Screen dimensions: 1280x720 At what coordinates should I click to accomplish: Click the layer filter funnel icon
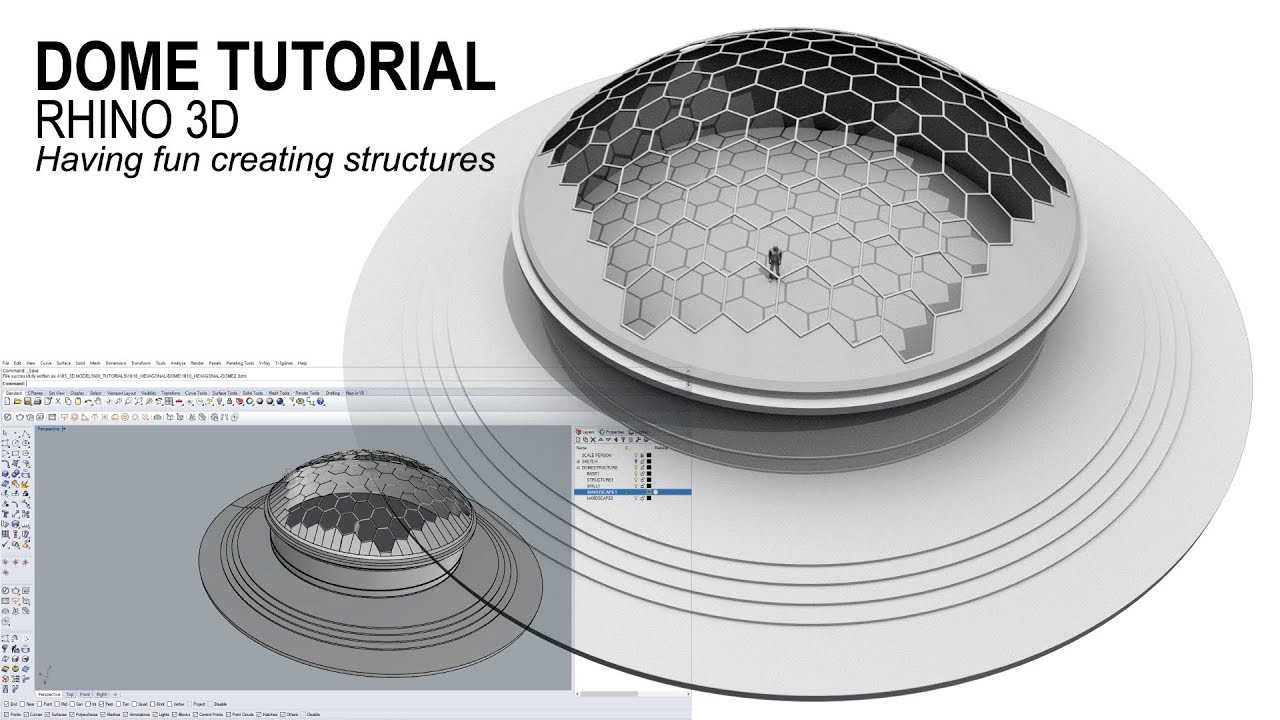(623, 439)
